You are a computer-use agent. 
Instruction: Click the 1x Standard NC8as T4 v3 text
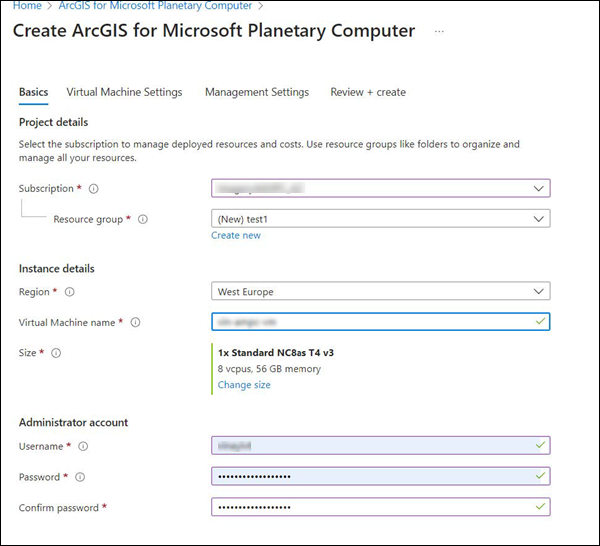tap(276, 353)
